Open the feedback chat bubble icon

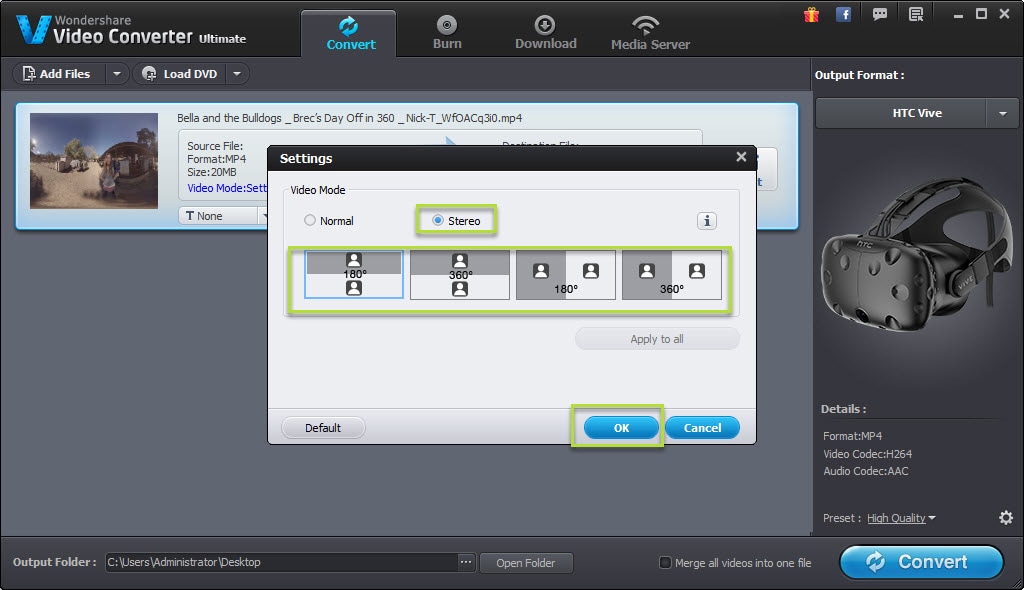point(880,14)
